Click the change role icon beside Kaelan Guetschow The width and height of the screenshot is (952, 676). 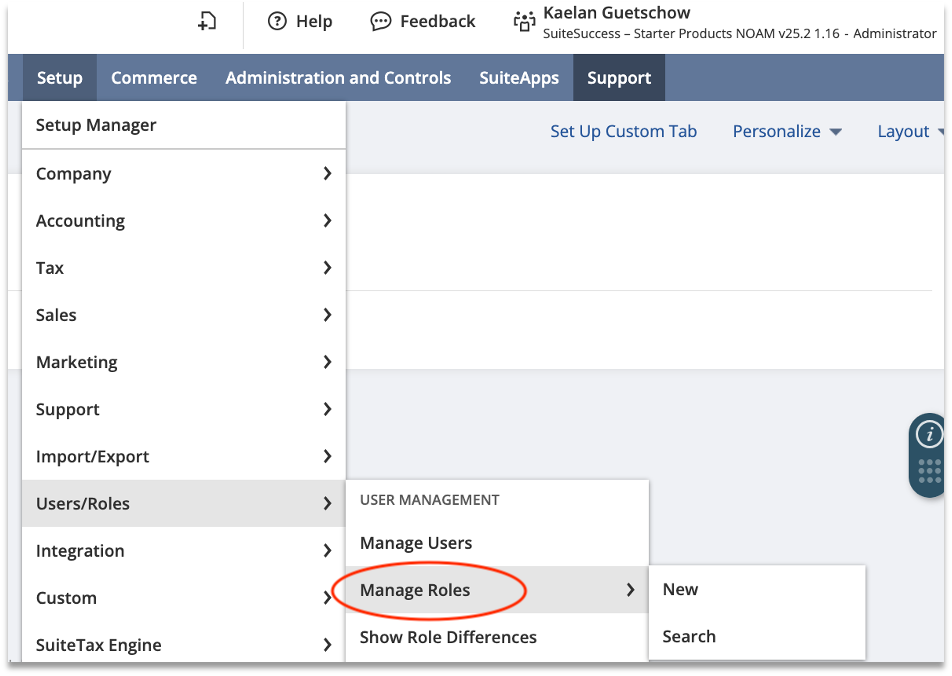pos(524,21)
